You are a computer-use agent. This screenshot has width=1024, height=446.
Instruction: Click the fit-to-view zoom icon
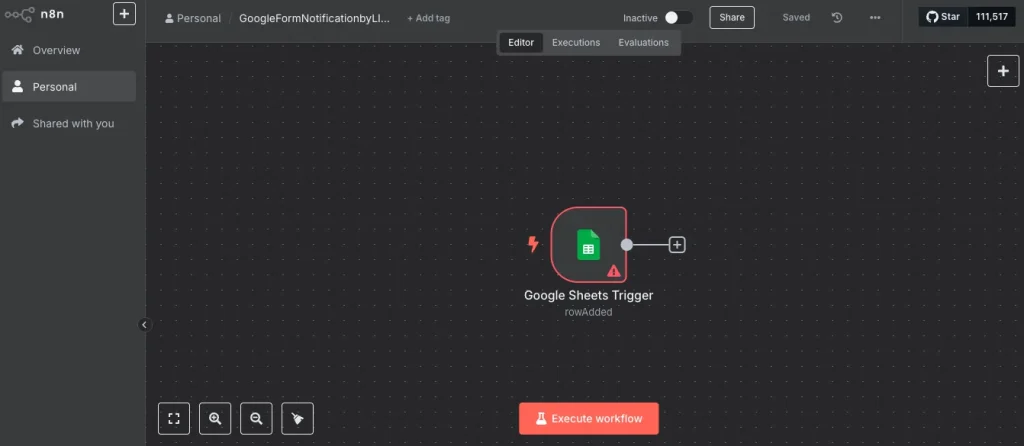(x=174, y=419)
